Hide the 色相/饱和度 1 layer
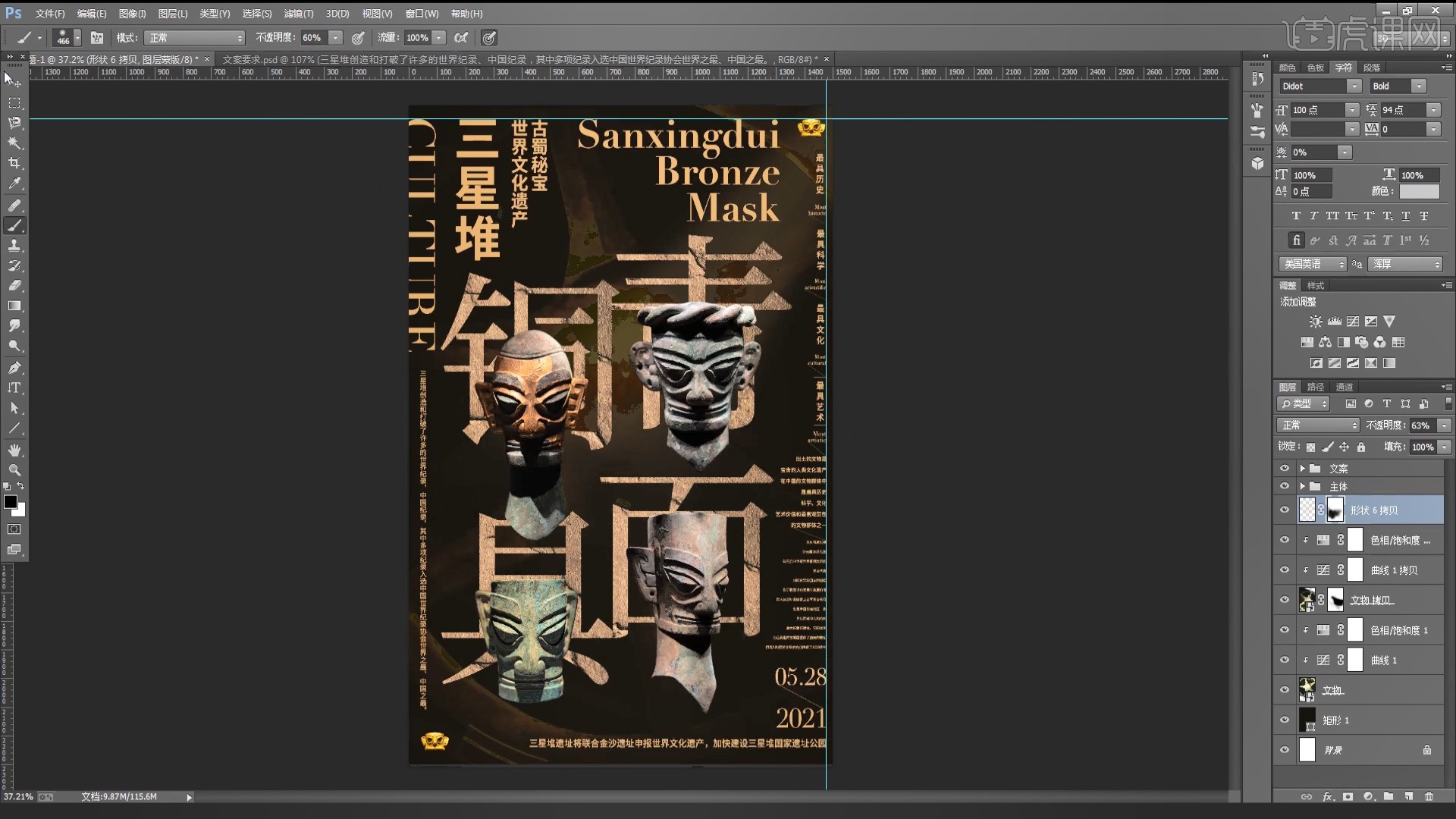 1285,629
